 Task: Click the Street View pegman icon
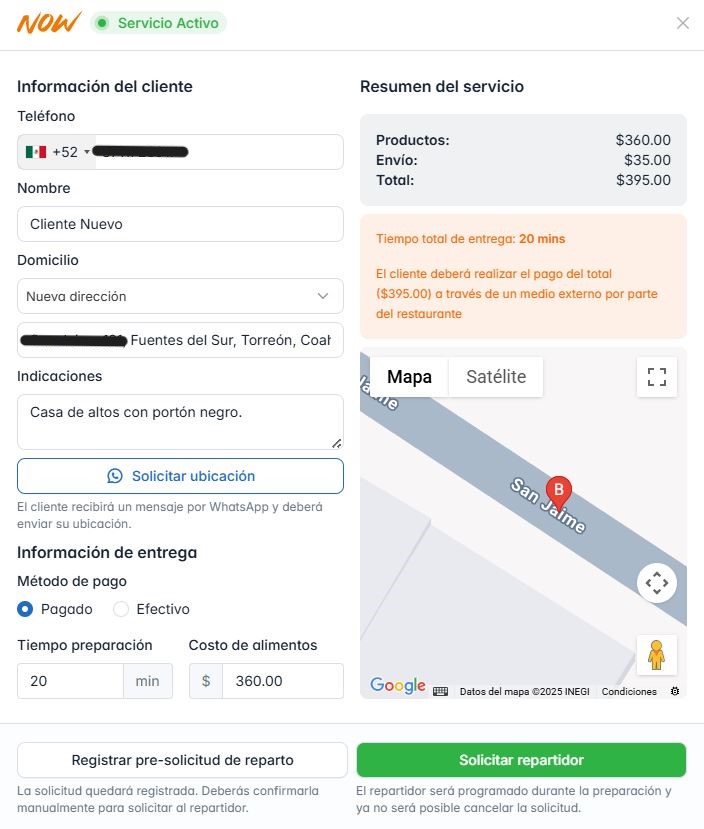click(x=657, y=655)
